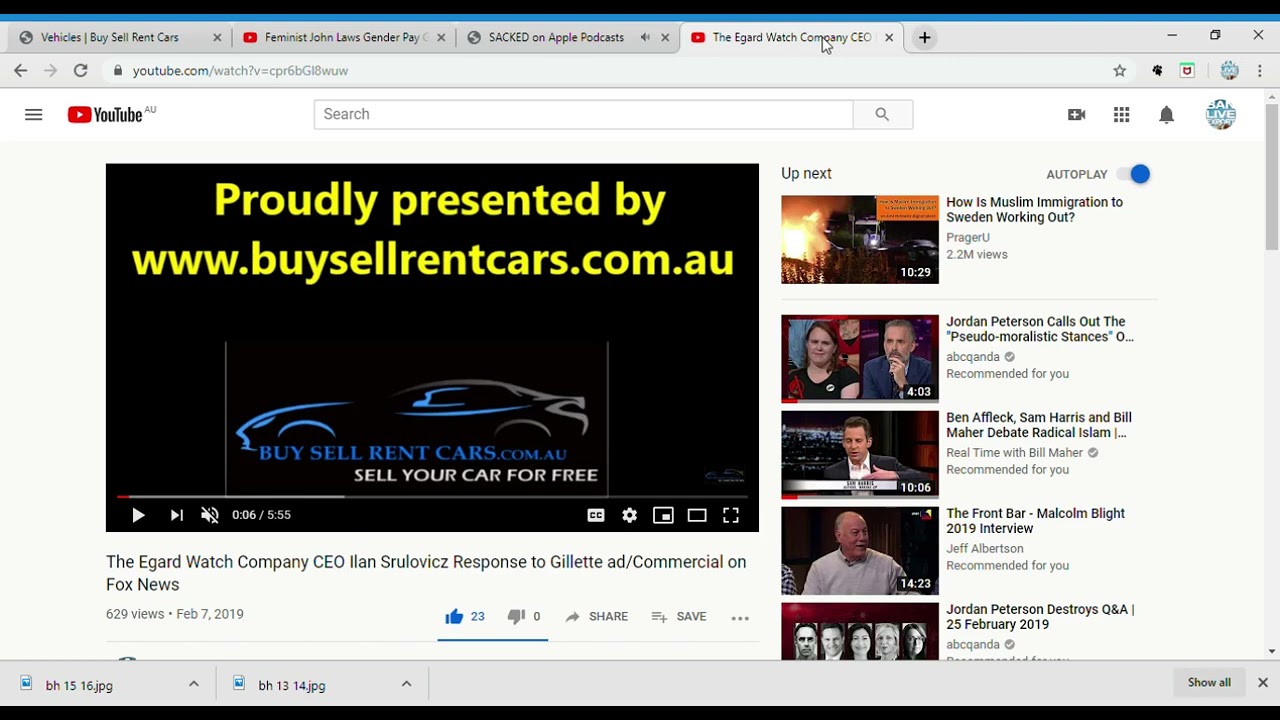
Task: Open How Is Muslim Immigration in Sweden thumbnail
Action: click(860, 239)
